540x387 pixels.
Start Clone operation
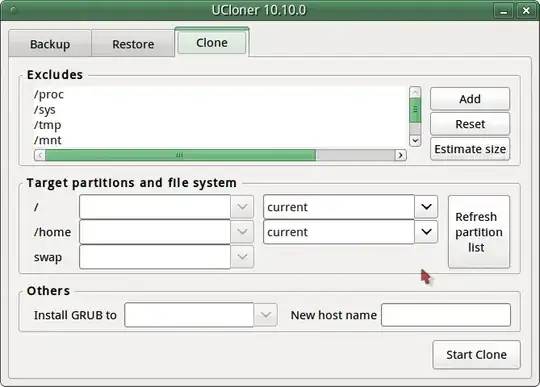pos(476,355)
